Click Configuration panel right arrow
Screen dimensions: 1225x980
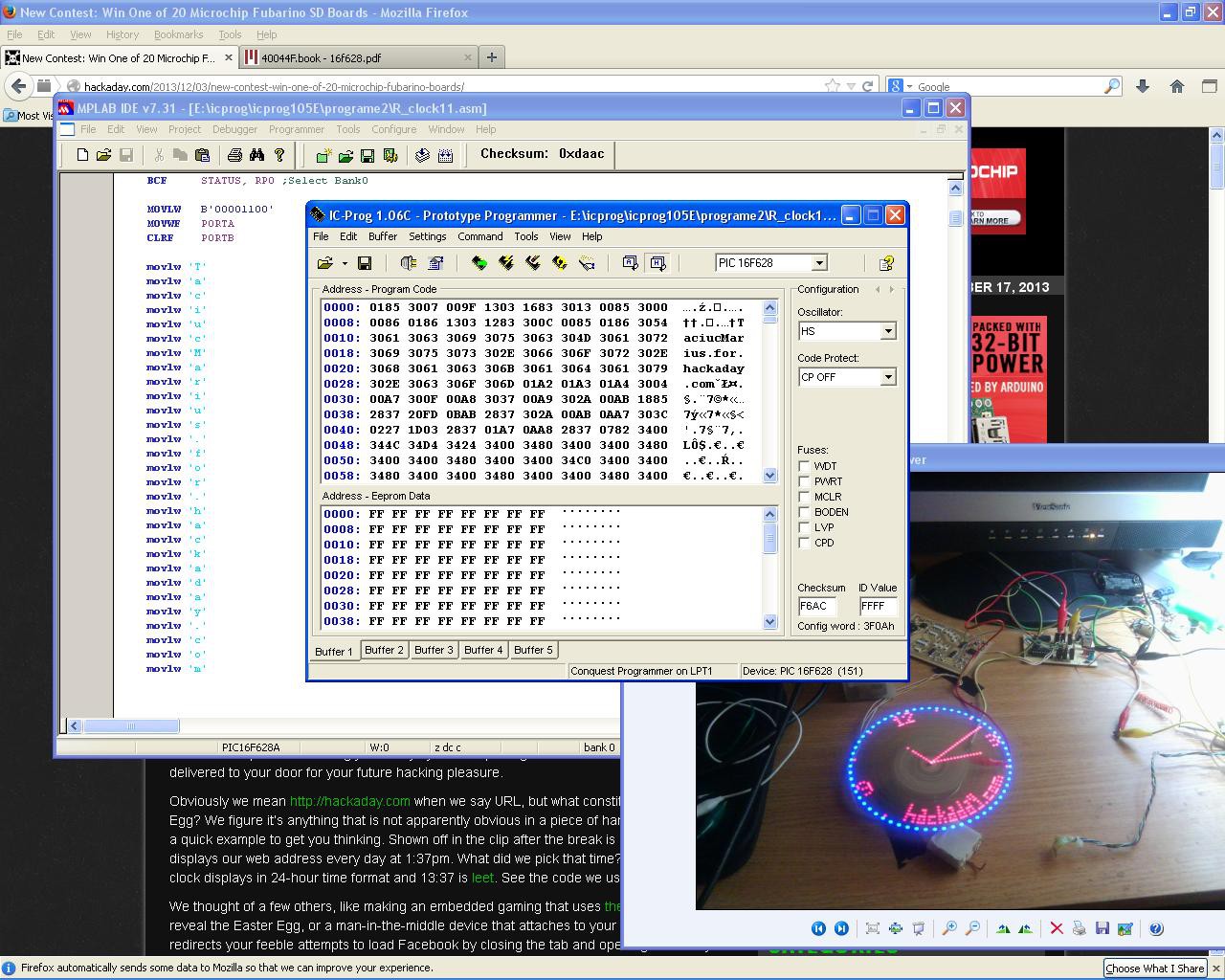[891, 289]
